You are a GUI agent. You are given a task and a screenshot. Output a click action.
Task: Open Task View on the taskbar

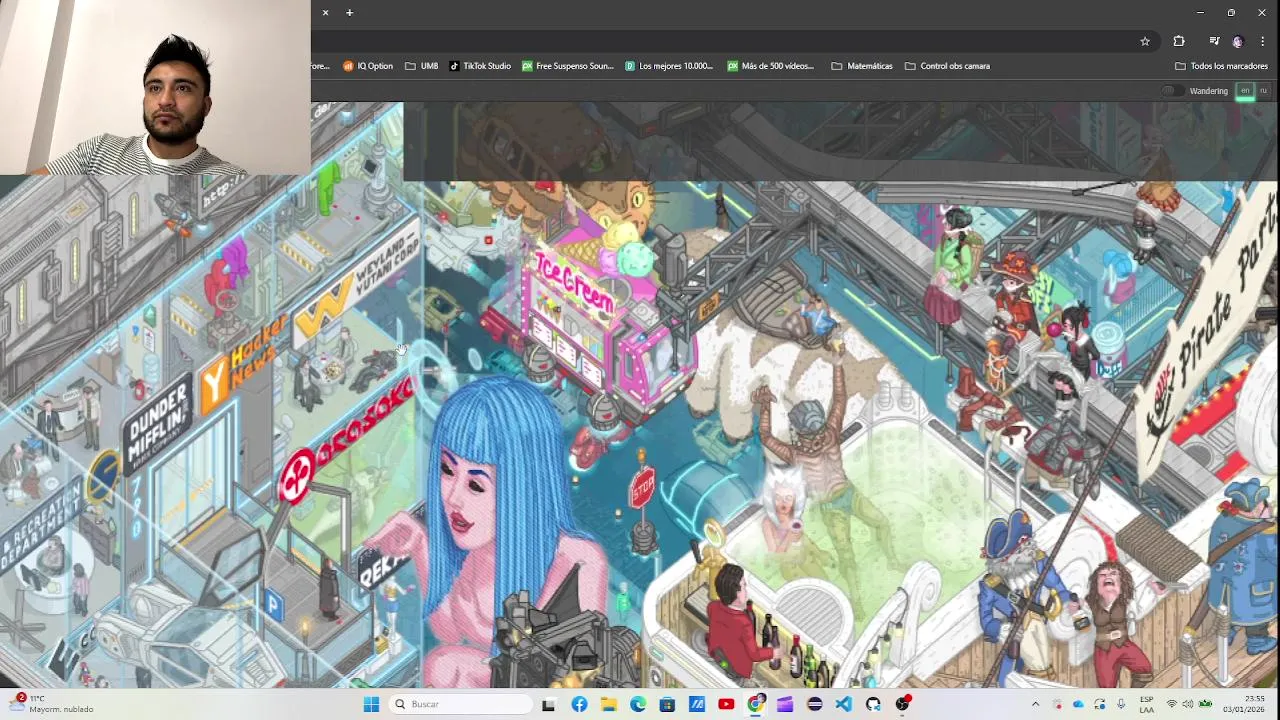[x=548, y=704]
